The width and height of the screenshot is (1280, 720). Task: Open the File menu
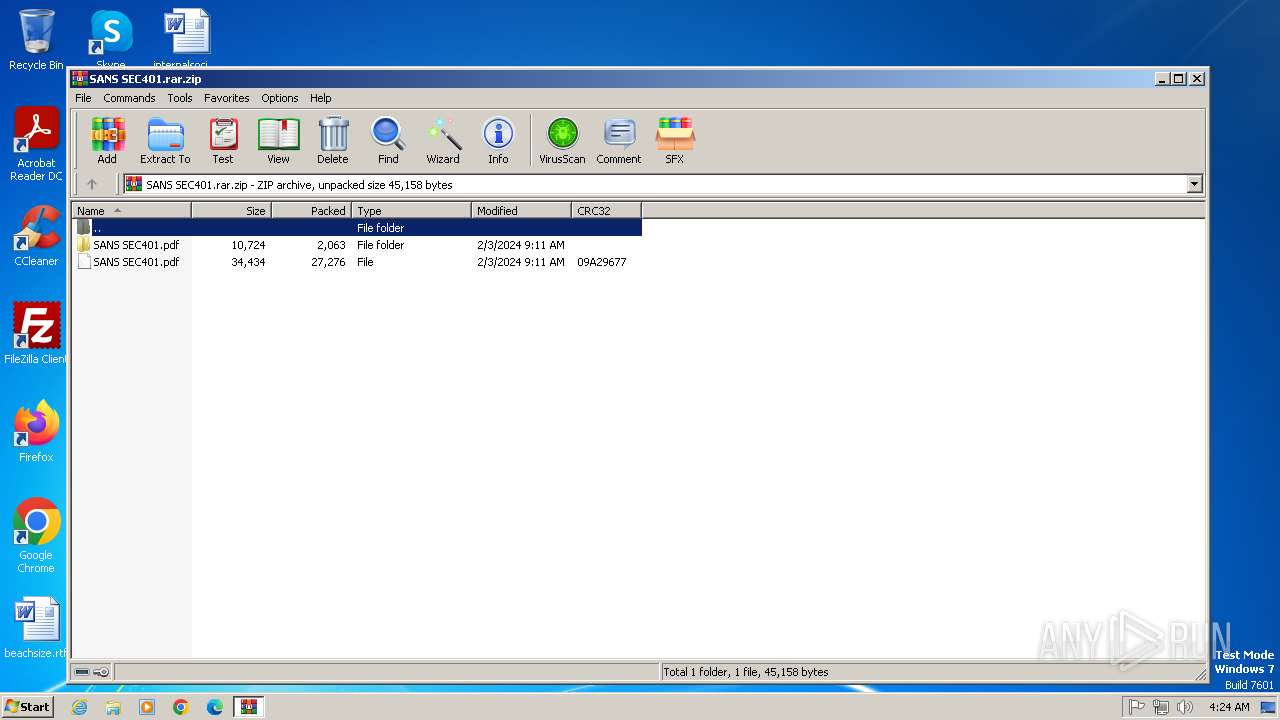coord(83,98)
